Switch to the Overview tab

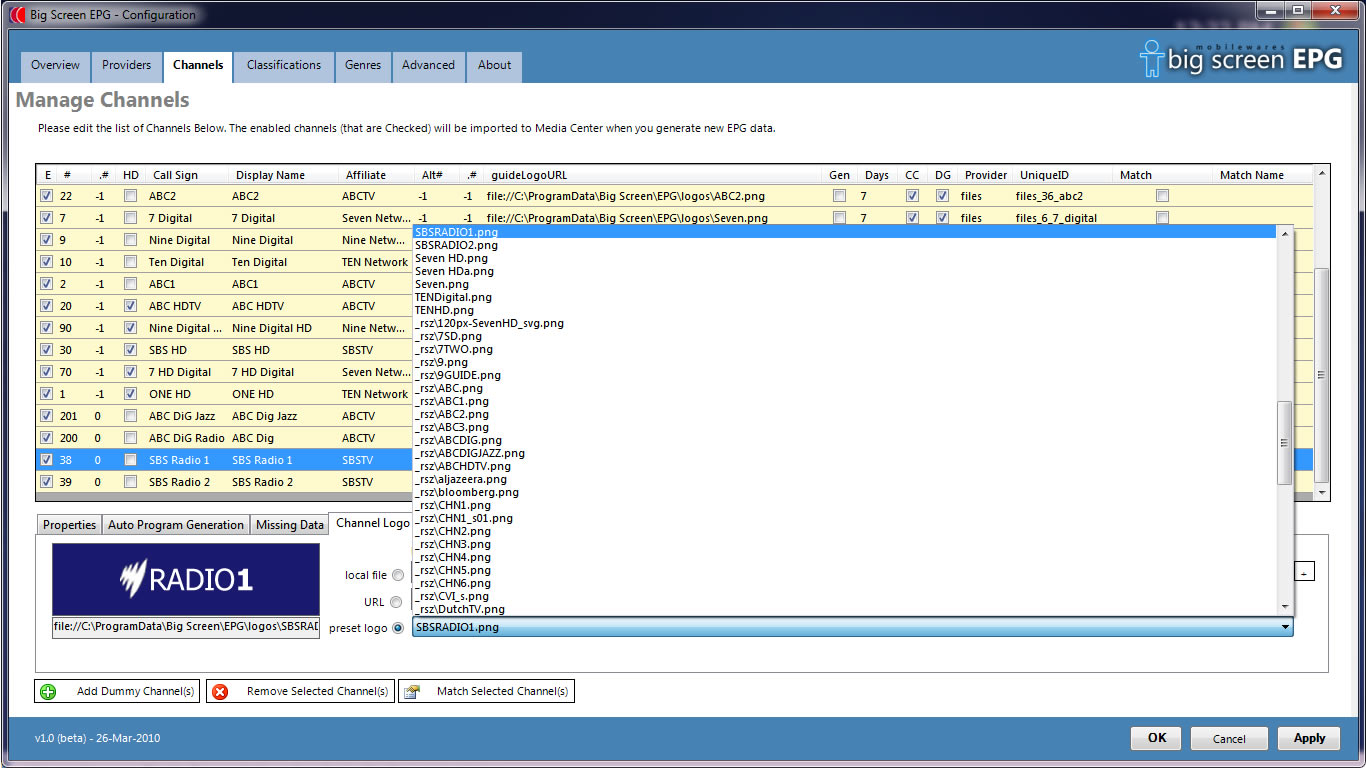(55, 66)
